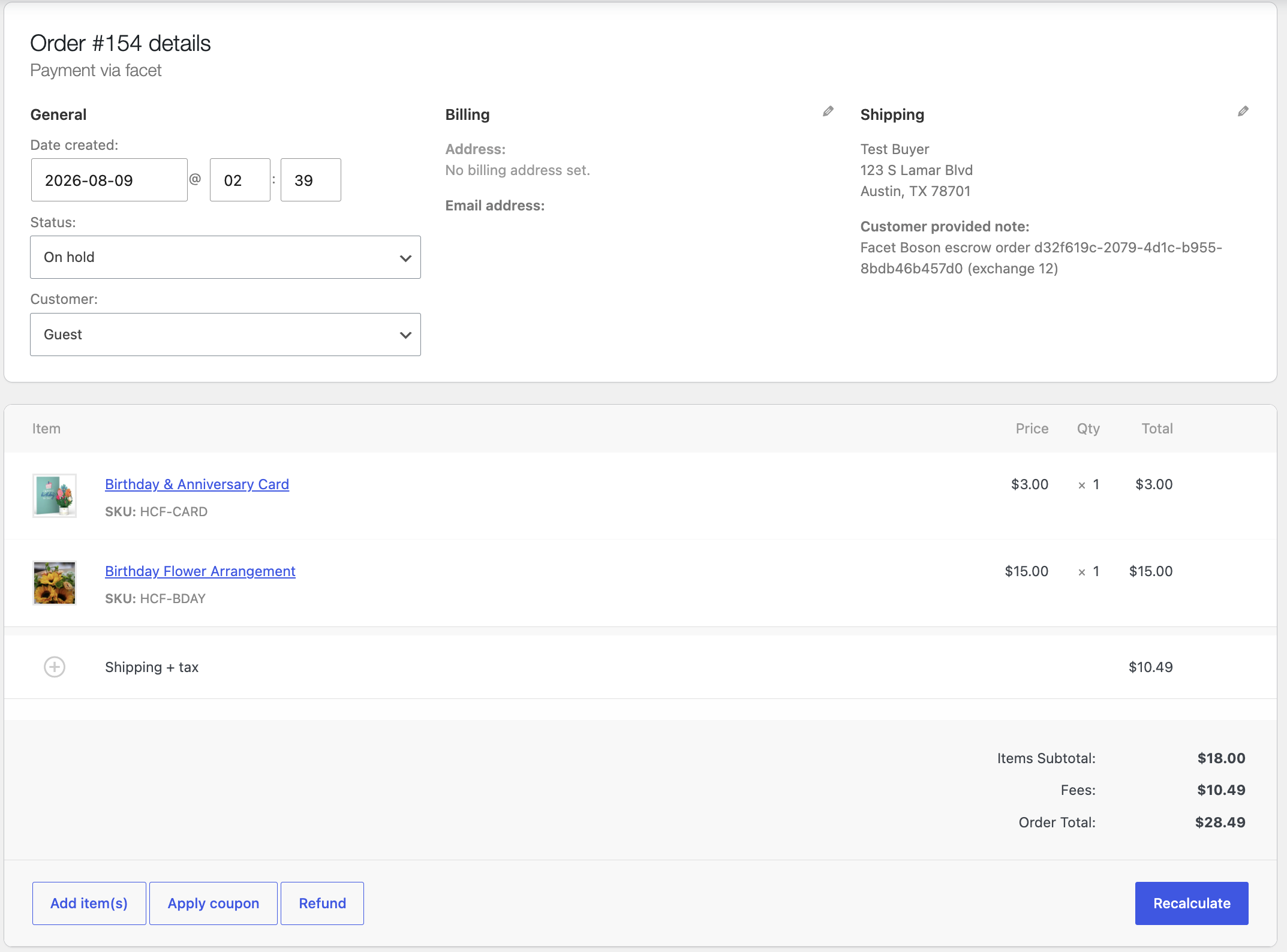
Task: Open the On hold status dropdown
Action: (225, 257)
